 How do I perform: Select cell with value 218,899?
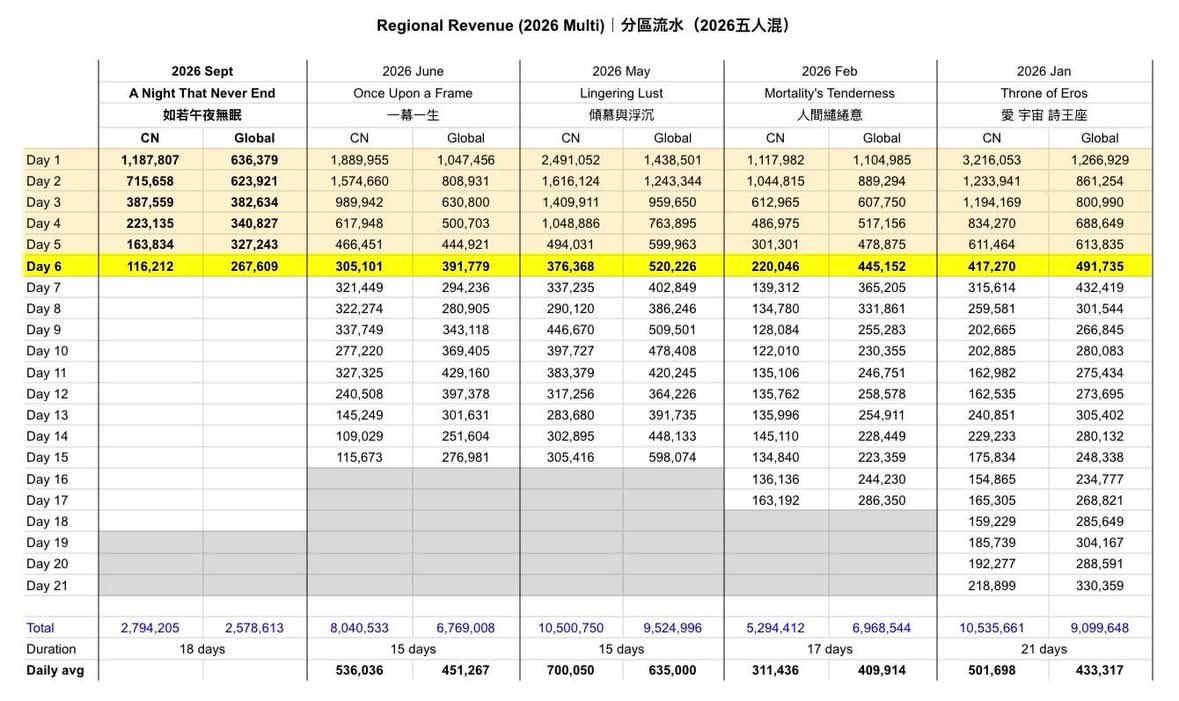coord(992,586)
